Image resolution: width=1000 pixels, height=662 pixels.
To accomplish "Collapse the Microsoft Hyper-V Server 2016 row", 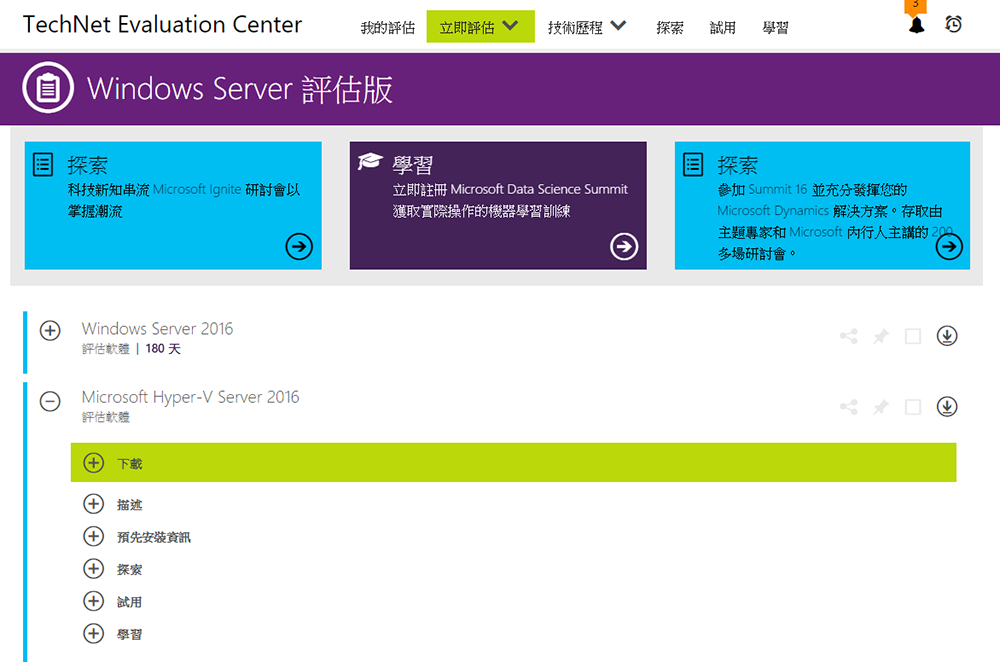I will 50,401.
